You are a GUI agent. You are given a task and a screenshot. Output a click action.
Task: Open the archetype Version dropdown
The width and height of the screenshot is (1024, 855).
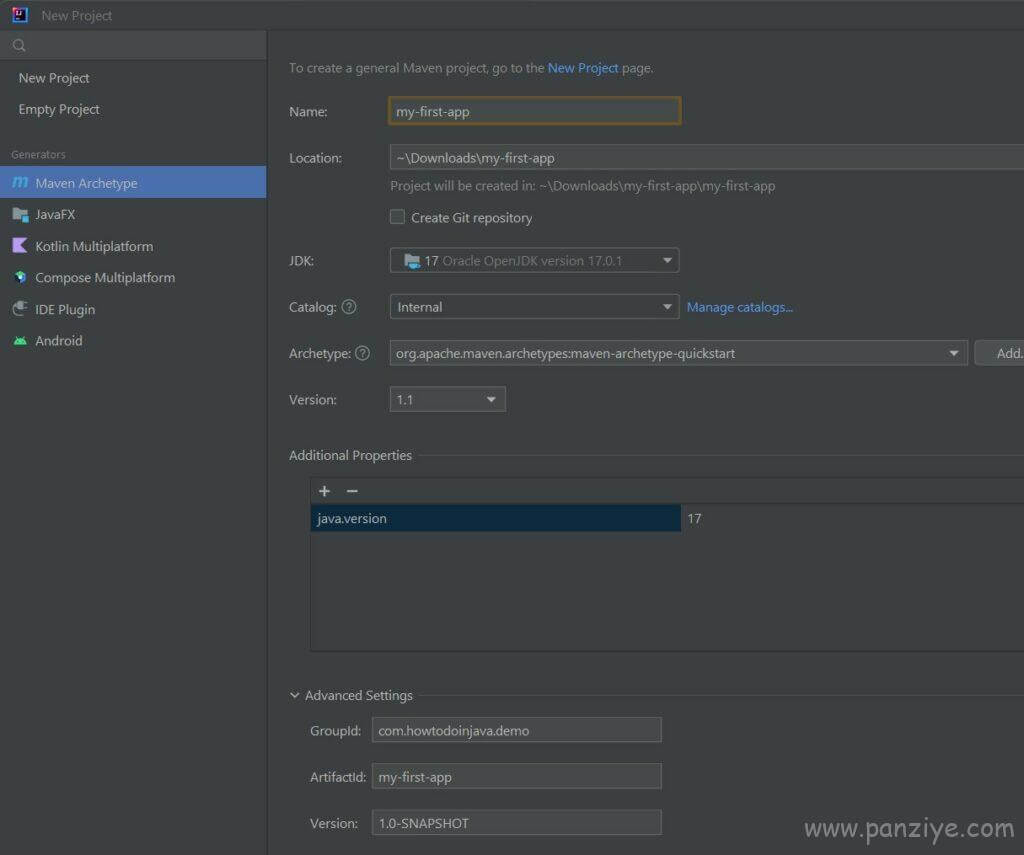click(x=447, y=399)
